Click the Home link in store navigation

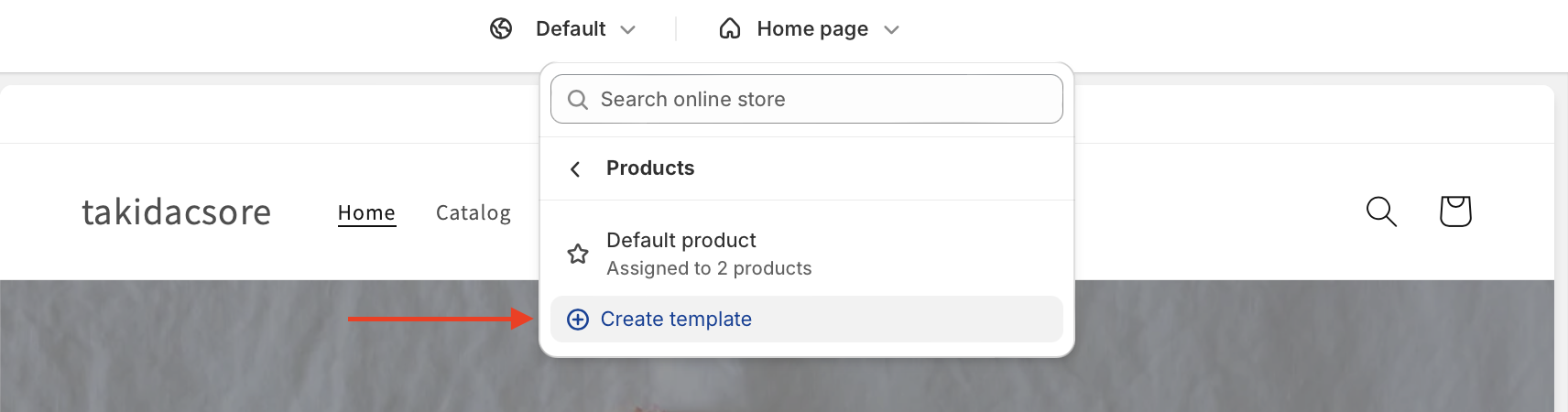[366, 213]
